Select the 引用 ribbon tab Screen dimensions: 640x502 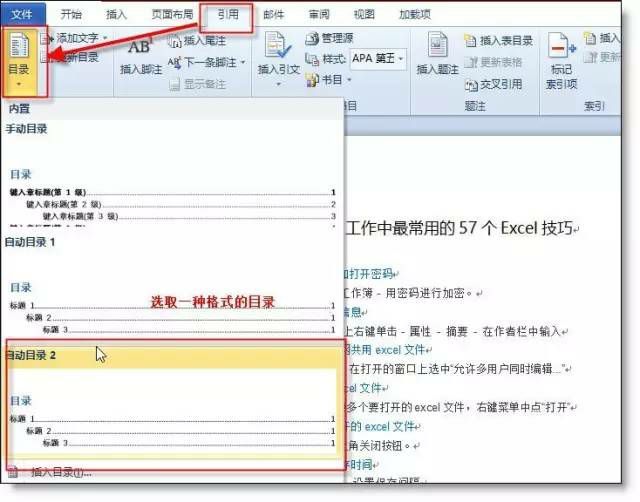pyautogui.click(x=227, y=15)
